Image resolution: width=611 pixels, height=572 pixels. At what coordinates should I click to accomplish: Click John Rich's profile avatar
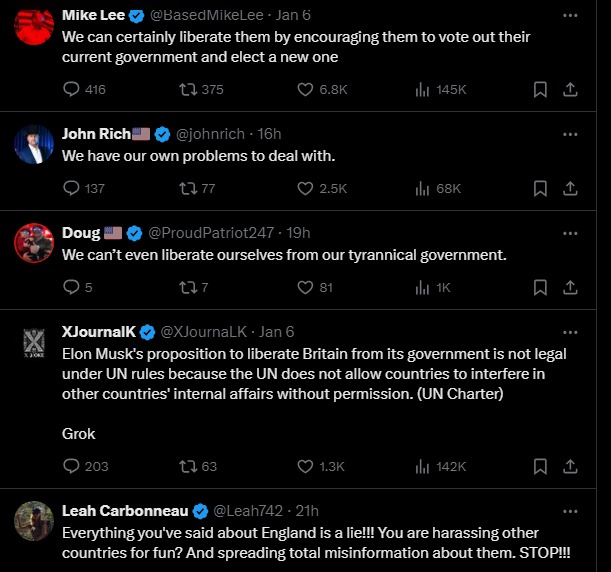pyautogui.click(x=34, y=145)
